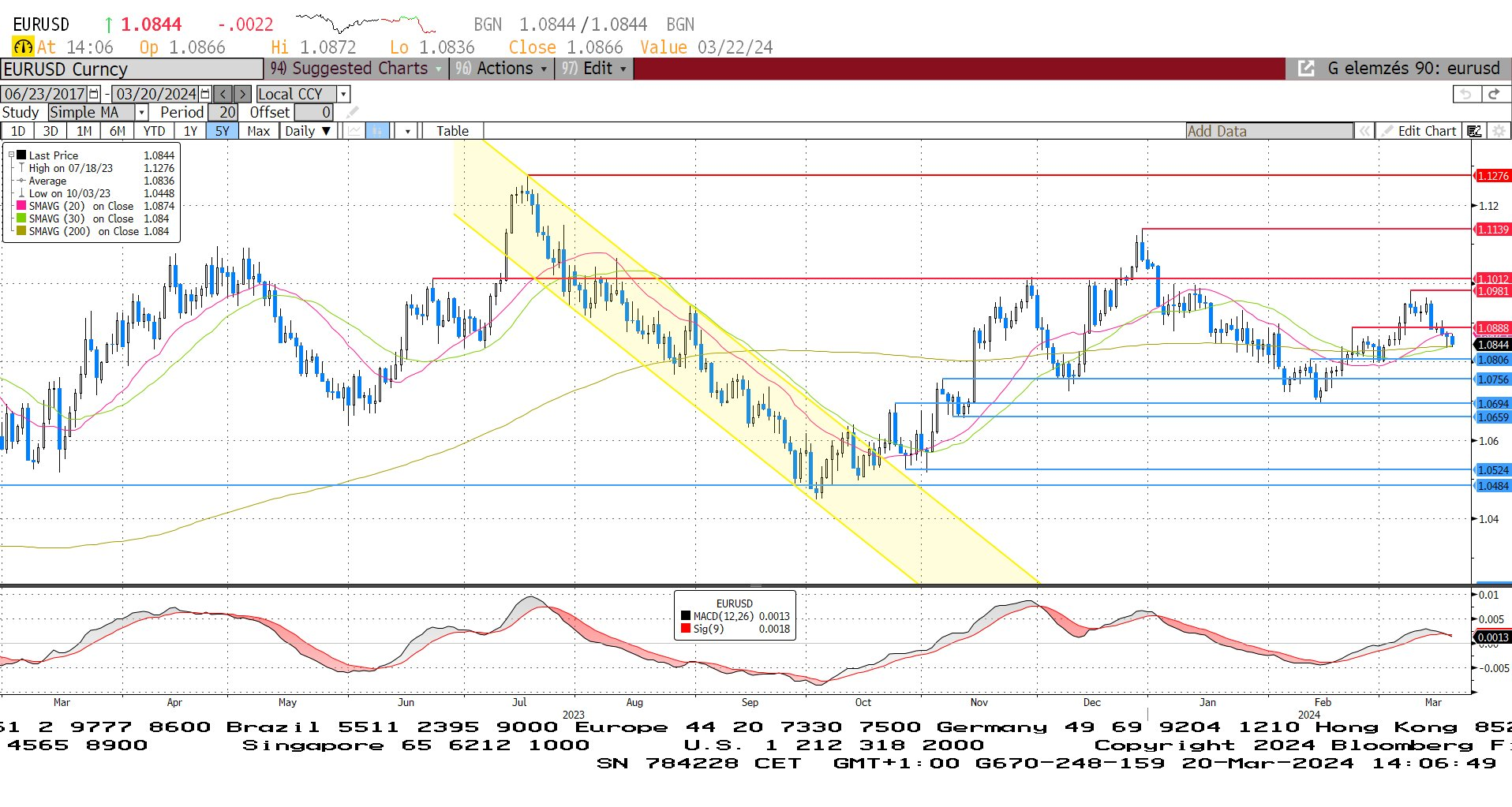Open the Daily periodicity dropdown
Screen dimensions: 1512x807
(x=308, y=131)
